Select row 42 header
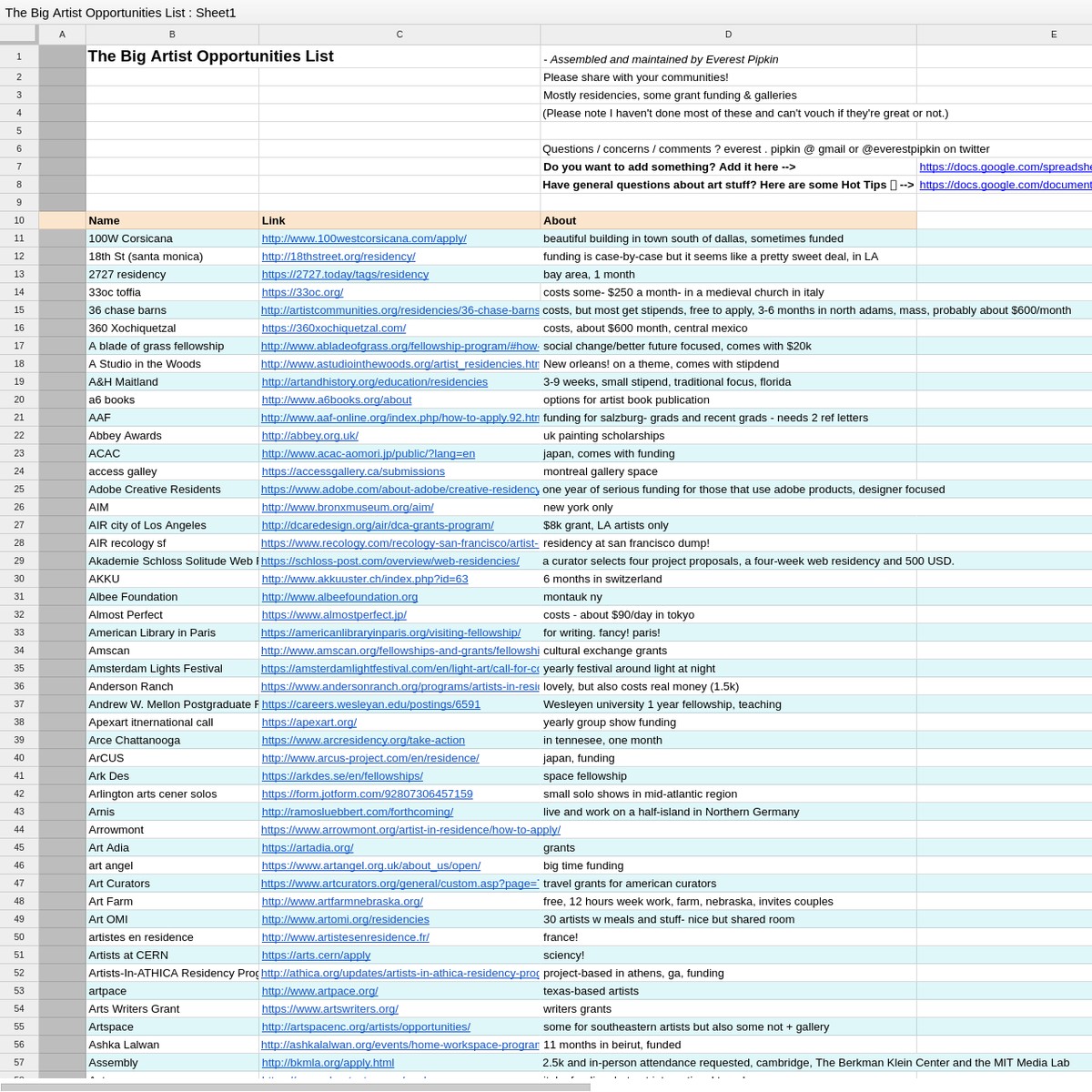 tap(19, 794)
